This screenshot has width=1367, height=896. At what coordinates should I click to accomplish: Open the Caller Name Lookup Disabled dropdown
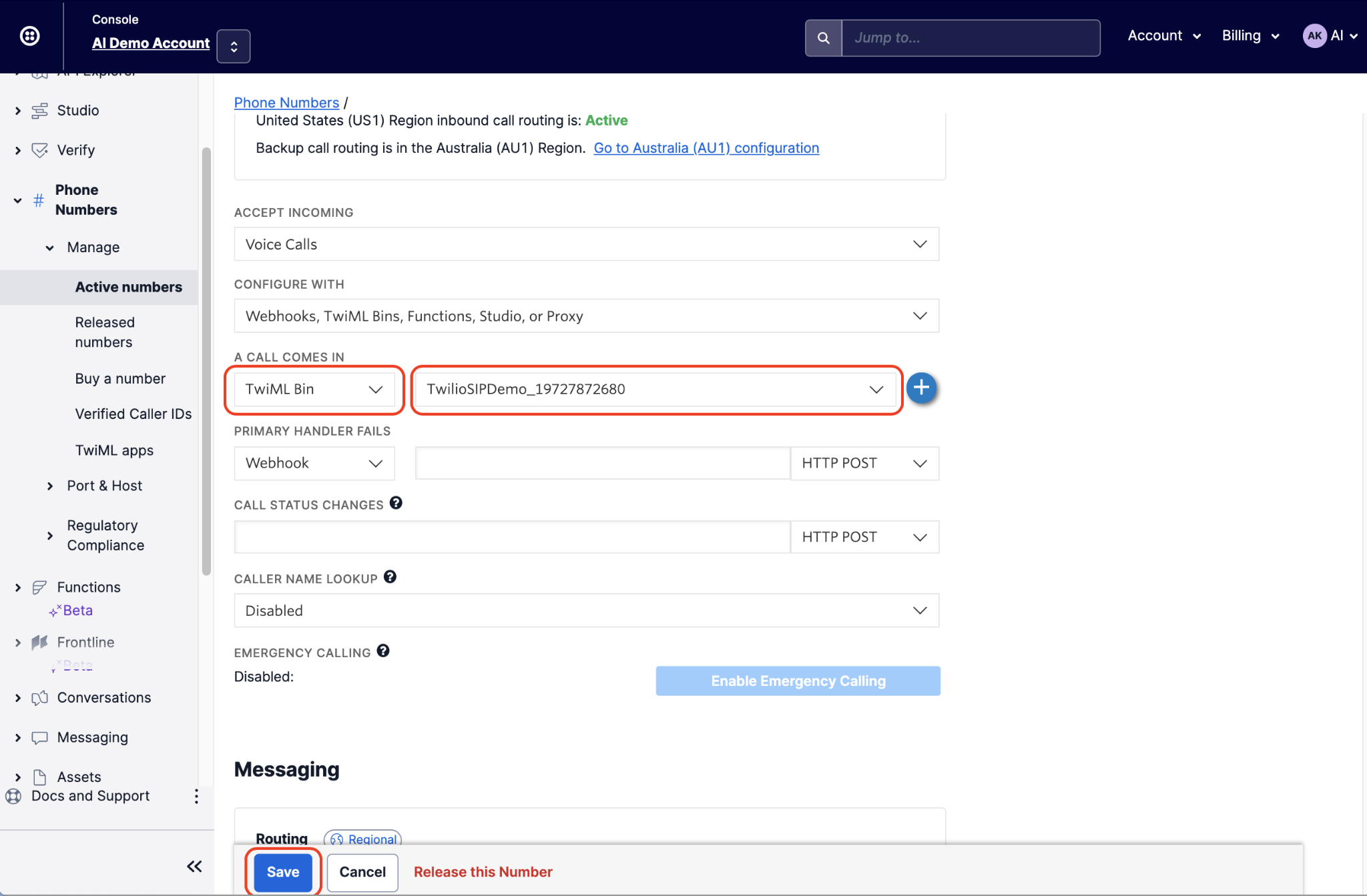pyautogui.click(x=586, y=610)
